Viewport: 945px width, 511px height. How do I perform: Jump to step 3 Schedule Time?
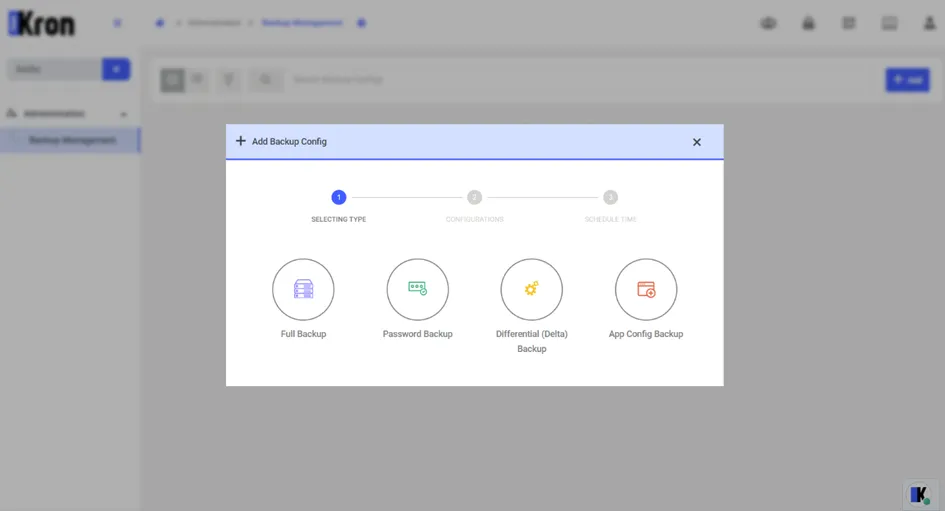tap(611, 197)
